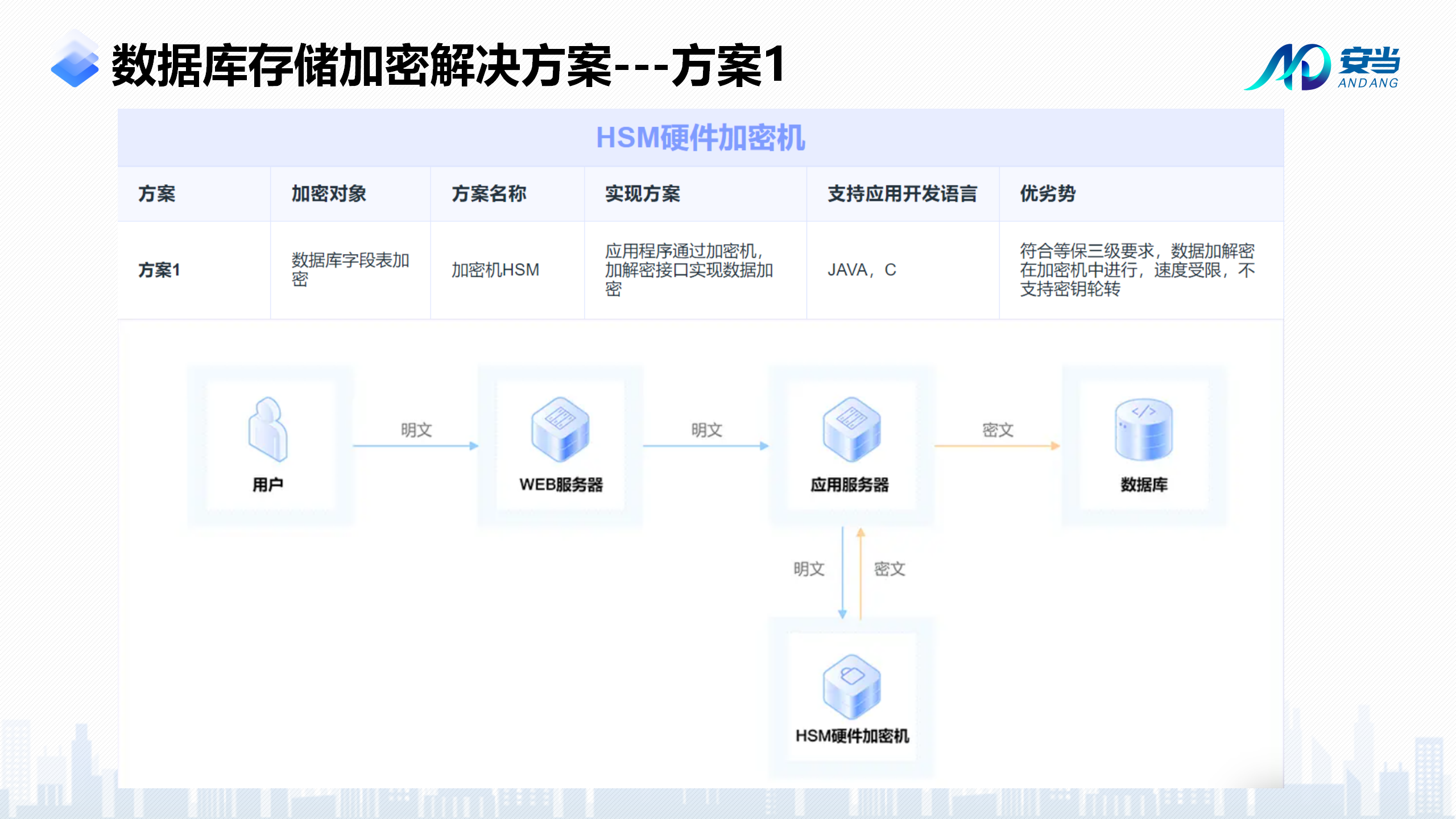Click the 支持应用开发语言 column header
The image size is (1456, 819).
coord(902,194)
